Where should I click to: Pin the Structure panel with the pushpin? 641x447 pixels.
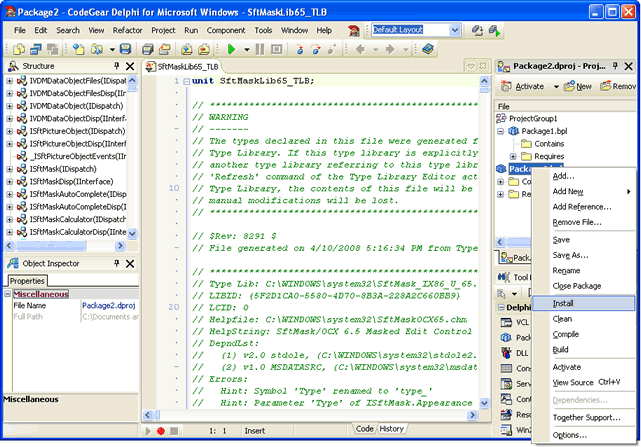(x=117, y=66)
